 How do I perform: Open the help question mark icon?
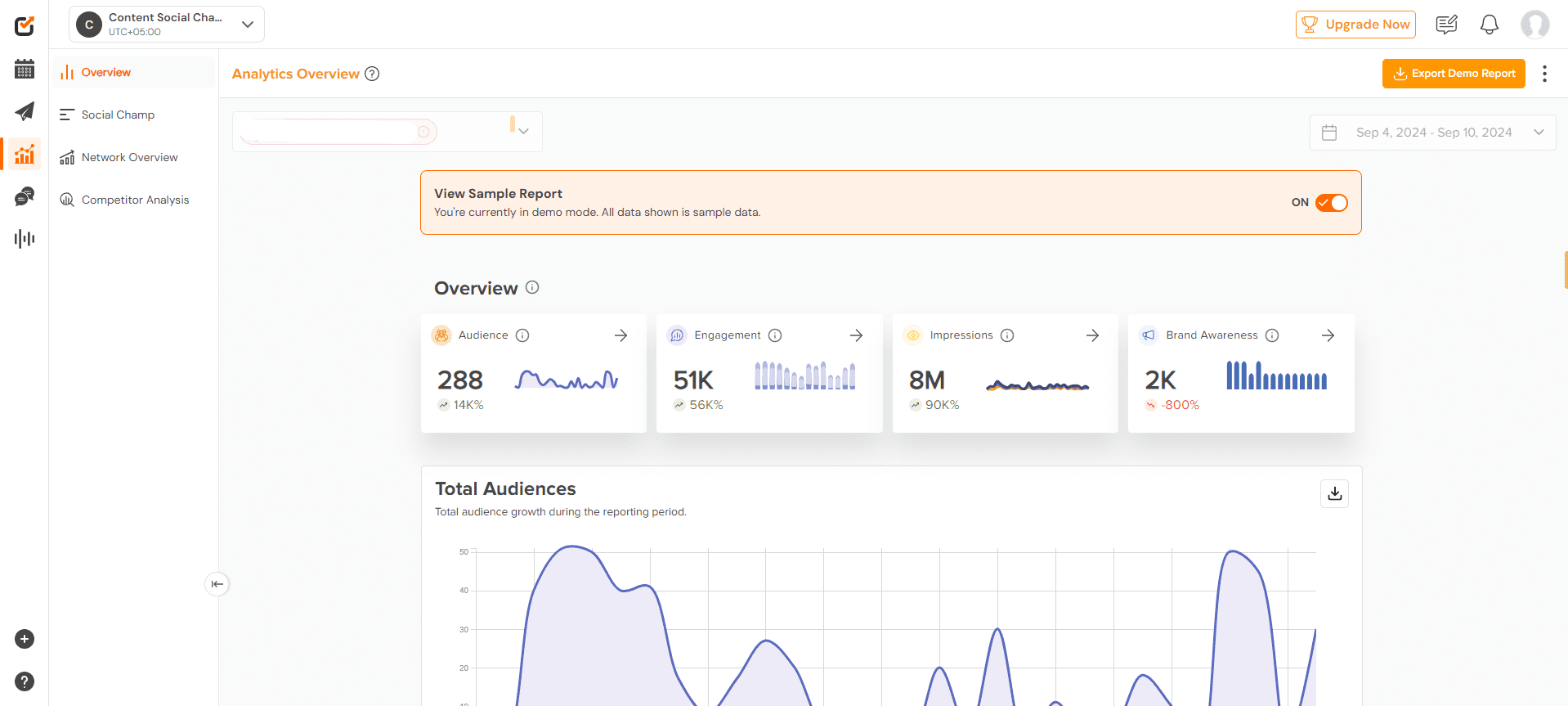point(25,681)
